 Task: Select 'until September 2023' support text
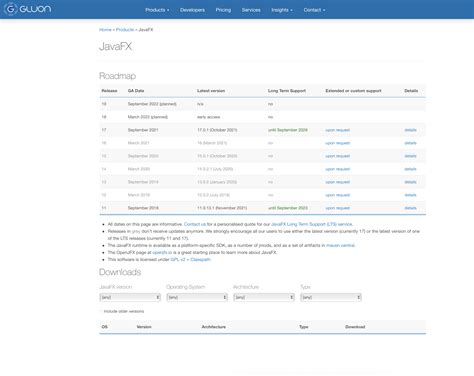click(x=288, y=208)
